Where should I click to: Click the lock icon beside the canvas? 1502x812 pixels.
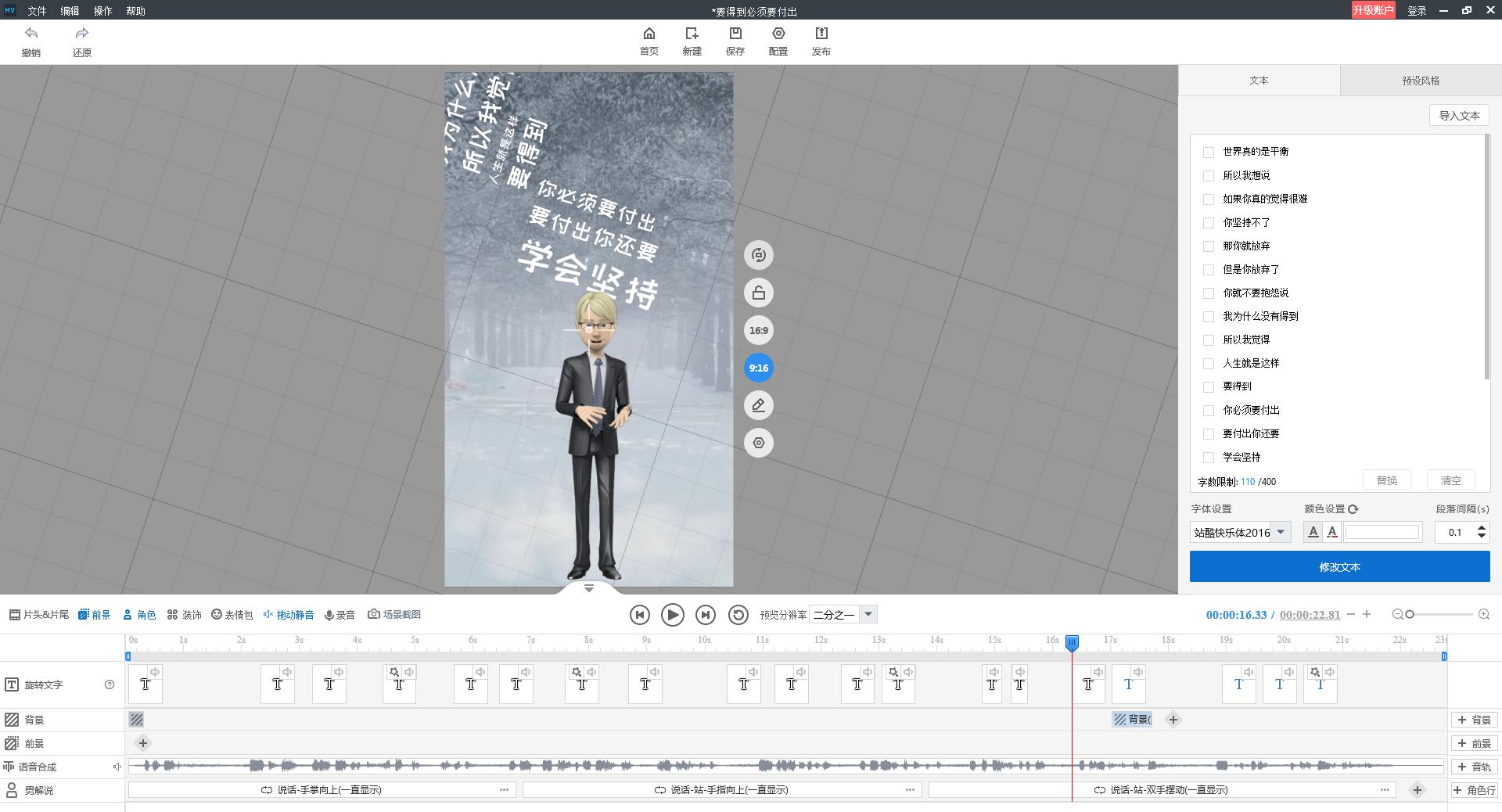757,293
